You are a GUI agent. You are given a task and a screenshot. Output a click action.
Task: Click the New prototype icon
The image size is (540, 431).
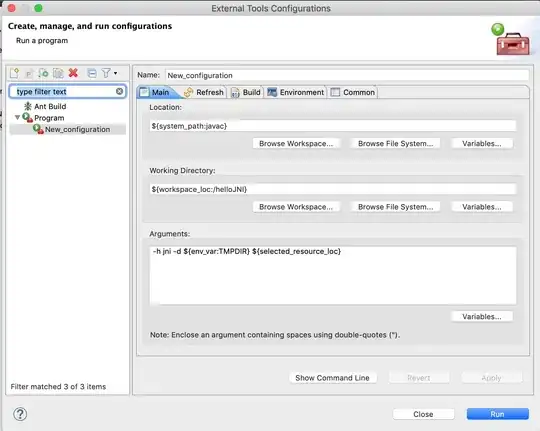click(29, 73)
